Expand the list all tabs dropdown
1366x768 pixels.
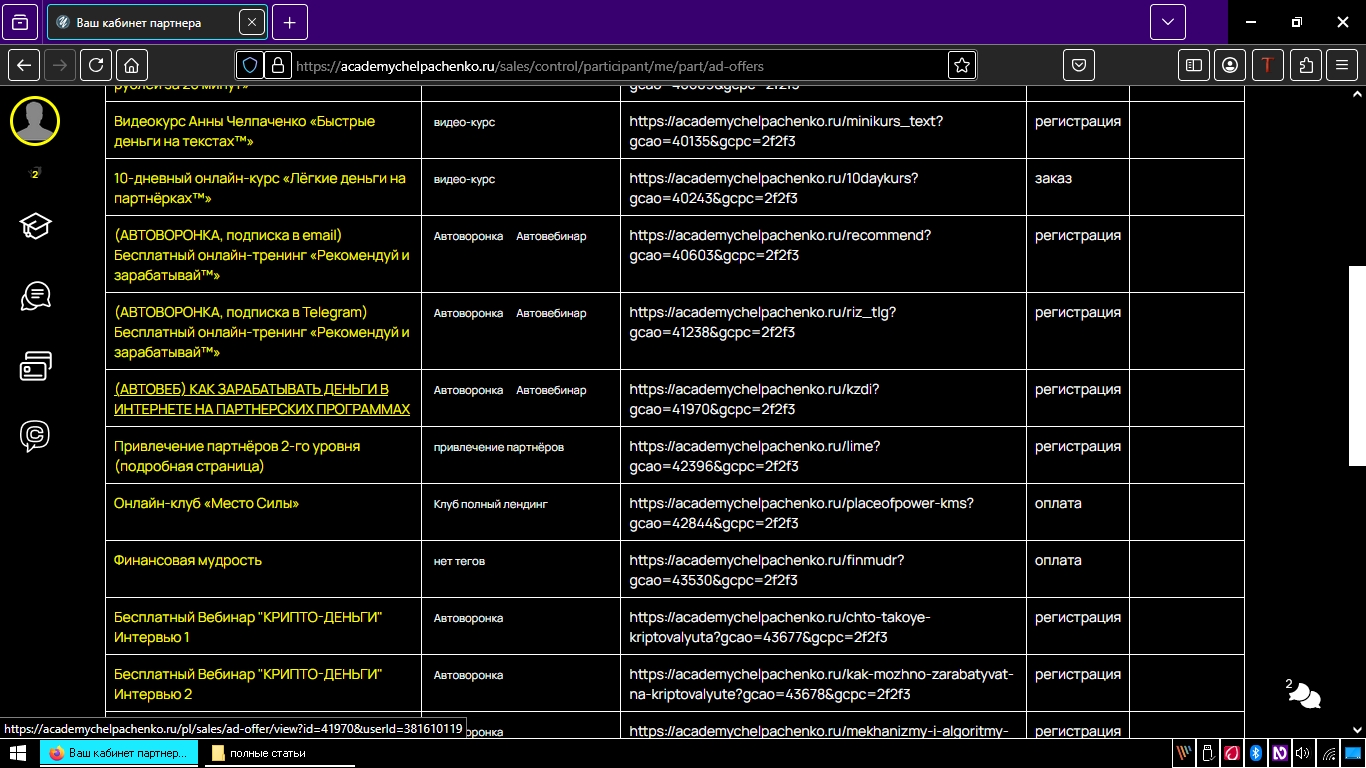pos(1167,22)
